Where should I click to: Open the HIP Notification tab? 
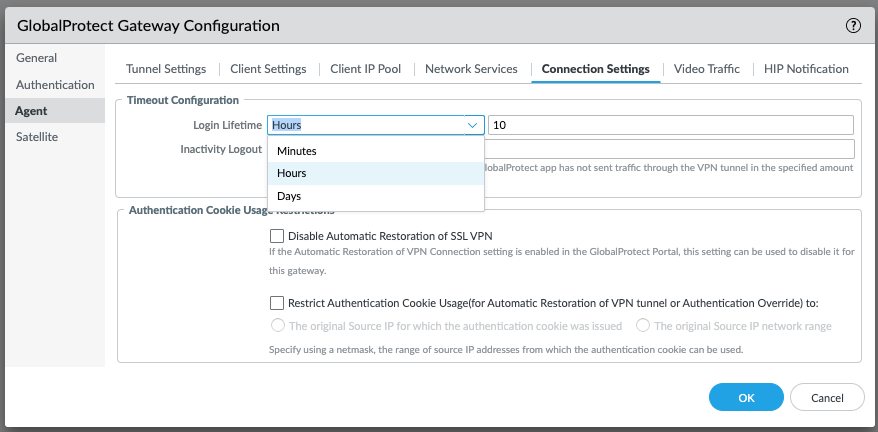(x=805, y=69)
